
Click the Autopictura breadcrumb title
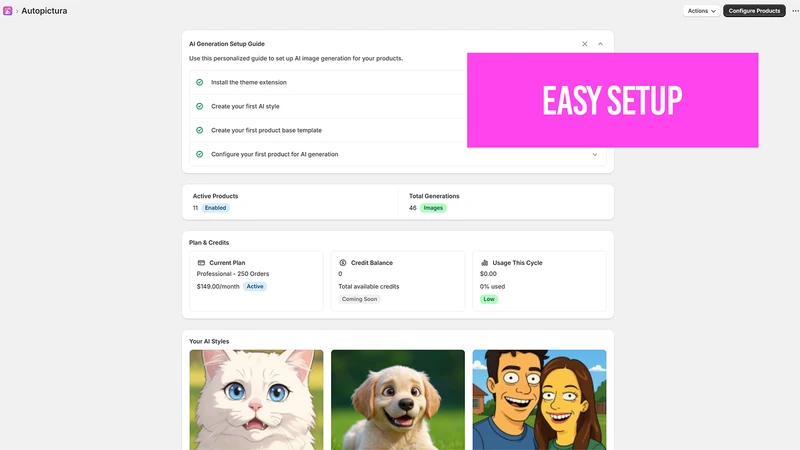pos(44,11)
